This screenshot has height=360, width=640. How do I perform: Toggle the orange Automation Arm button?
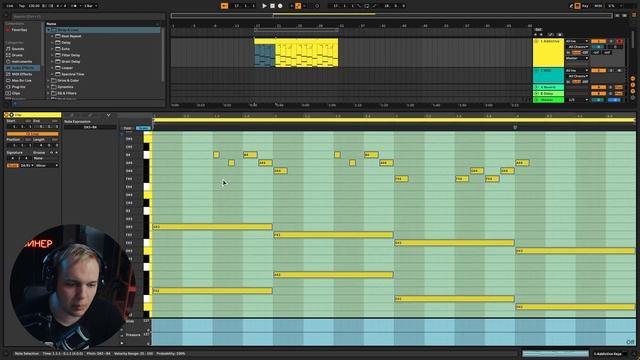coord(298,6)
